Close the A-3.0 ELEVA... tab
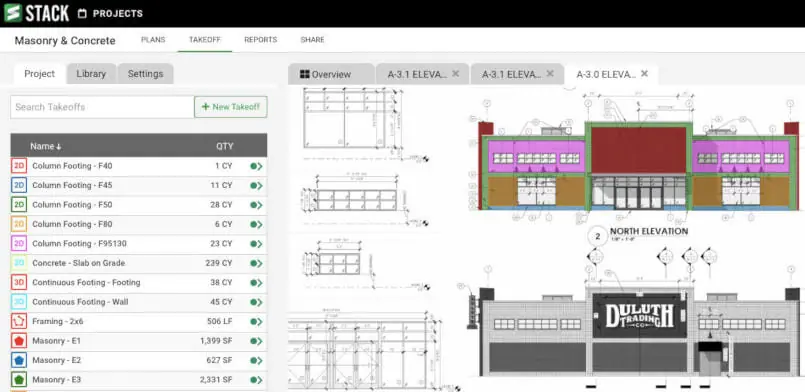This screenshot has height=392, width=805. [644, 74]
